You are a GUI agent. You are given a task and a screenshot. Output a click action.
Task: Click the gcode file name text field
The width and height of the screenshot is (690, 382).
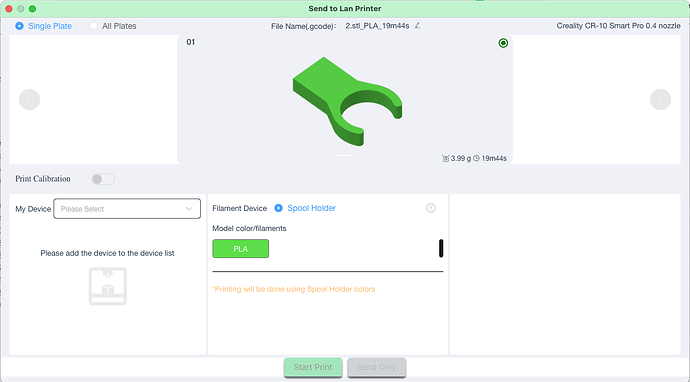point(377,26)
